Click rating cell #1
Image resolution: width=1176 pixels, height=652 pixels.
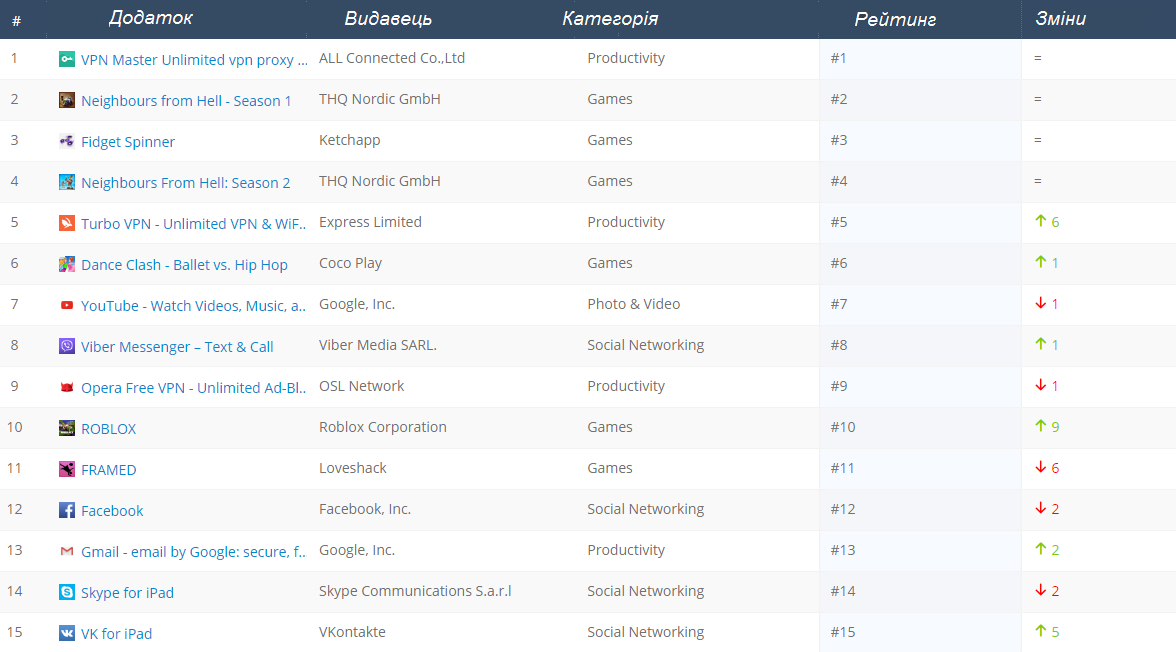tap(838, 58)
